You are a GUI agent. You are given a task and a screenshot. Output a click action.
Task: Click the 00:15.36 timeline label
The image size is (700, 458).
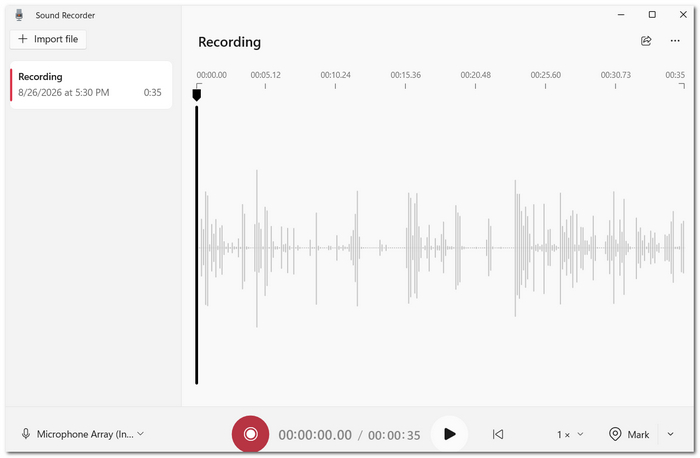[405, 75]
